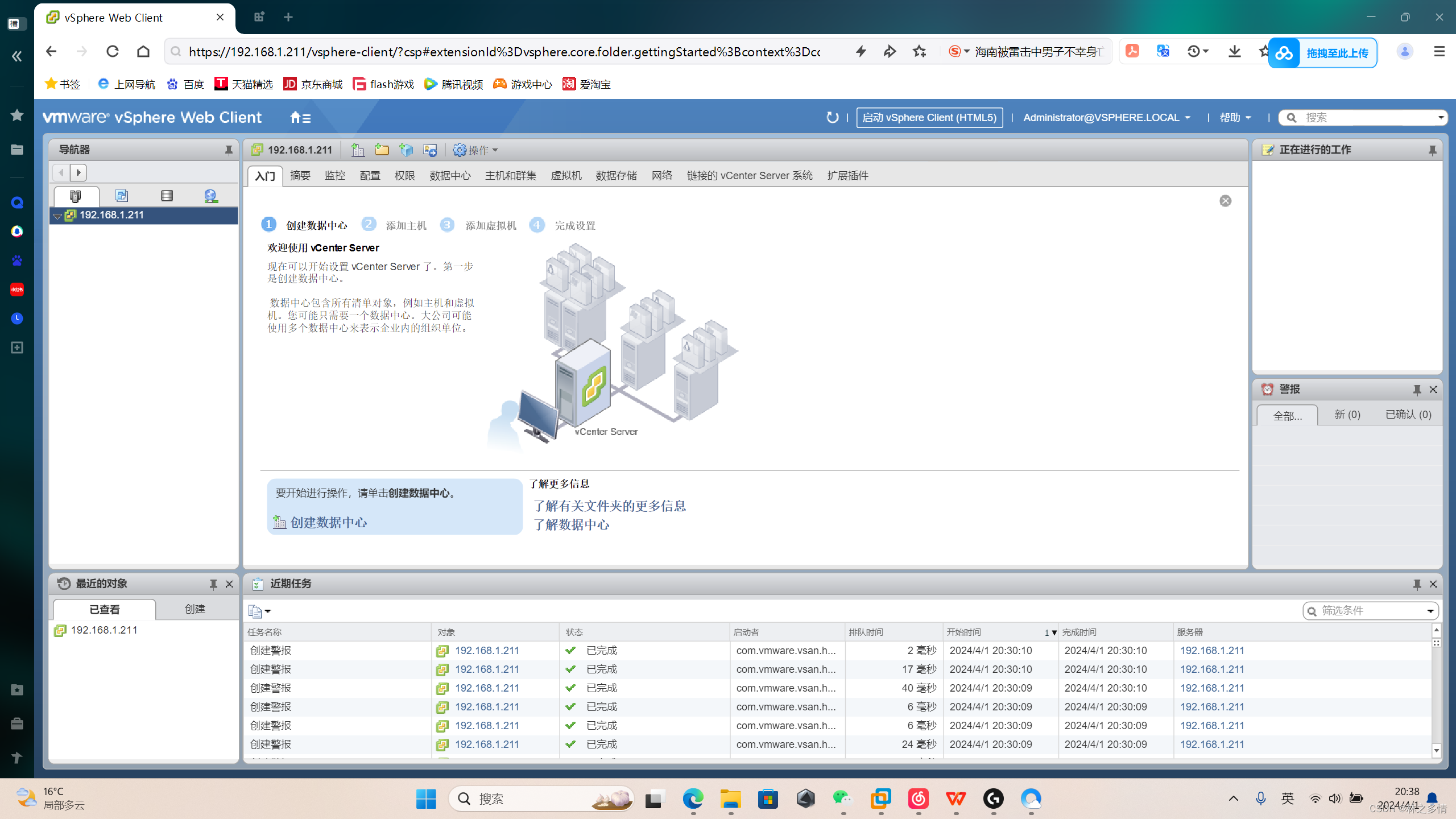Open the 数据存储 tab
The width and height of the screenshot is (1456, 819).
(x=616, y=175)
